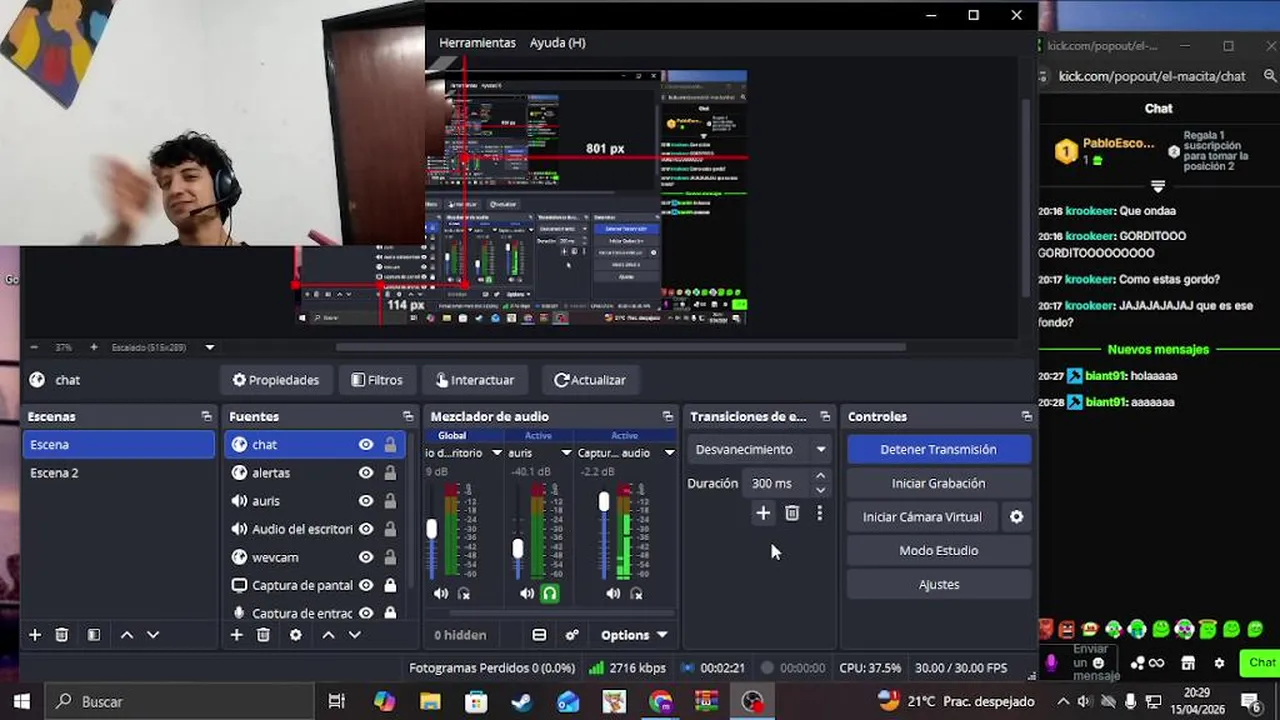Open scene filters icon in Escenas panel

pos(93,635)
